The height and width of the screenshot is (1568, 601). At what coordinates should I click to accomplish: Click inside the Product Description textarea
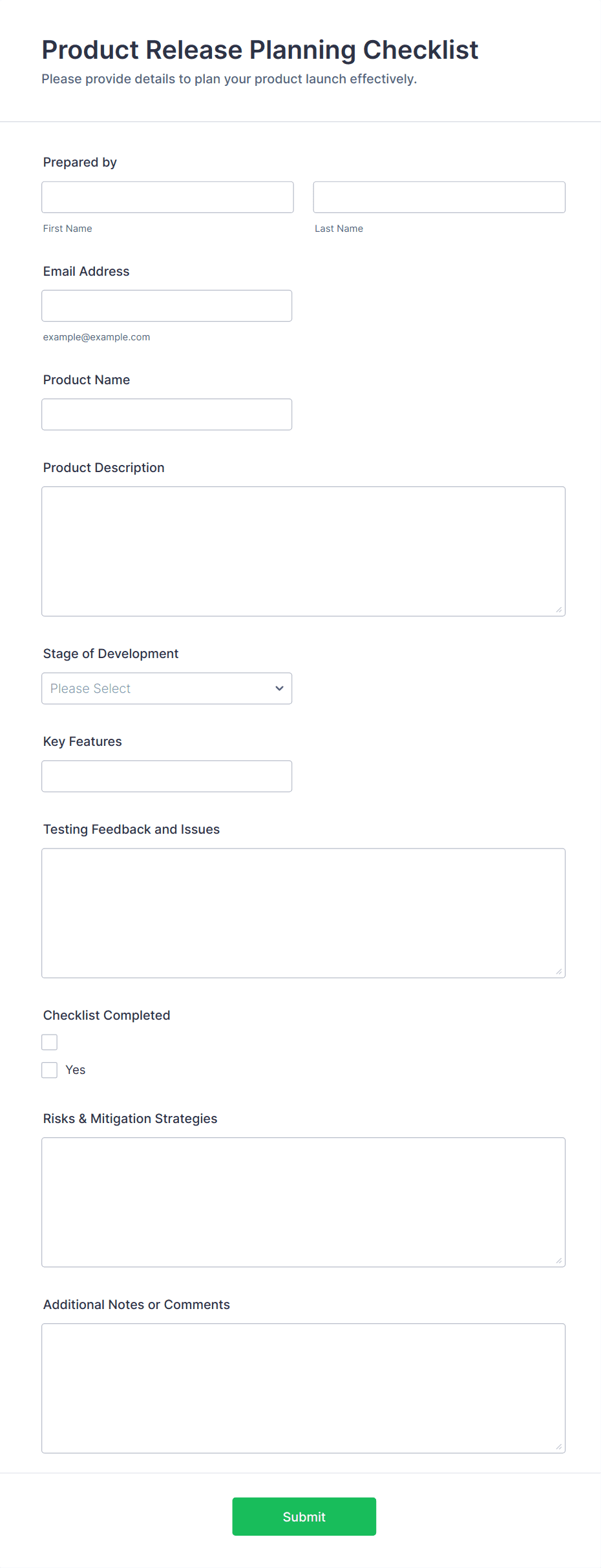point(303,551)
